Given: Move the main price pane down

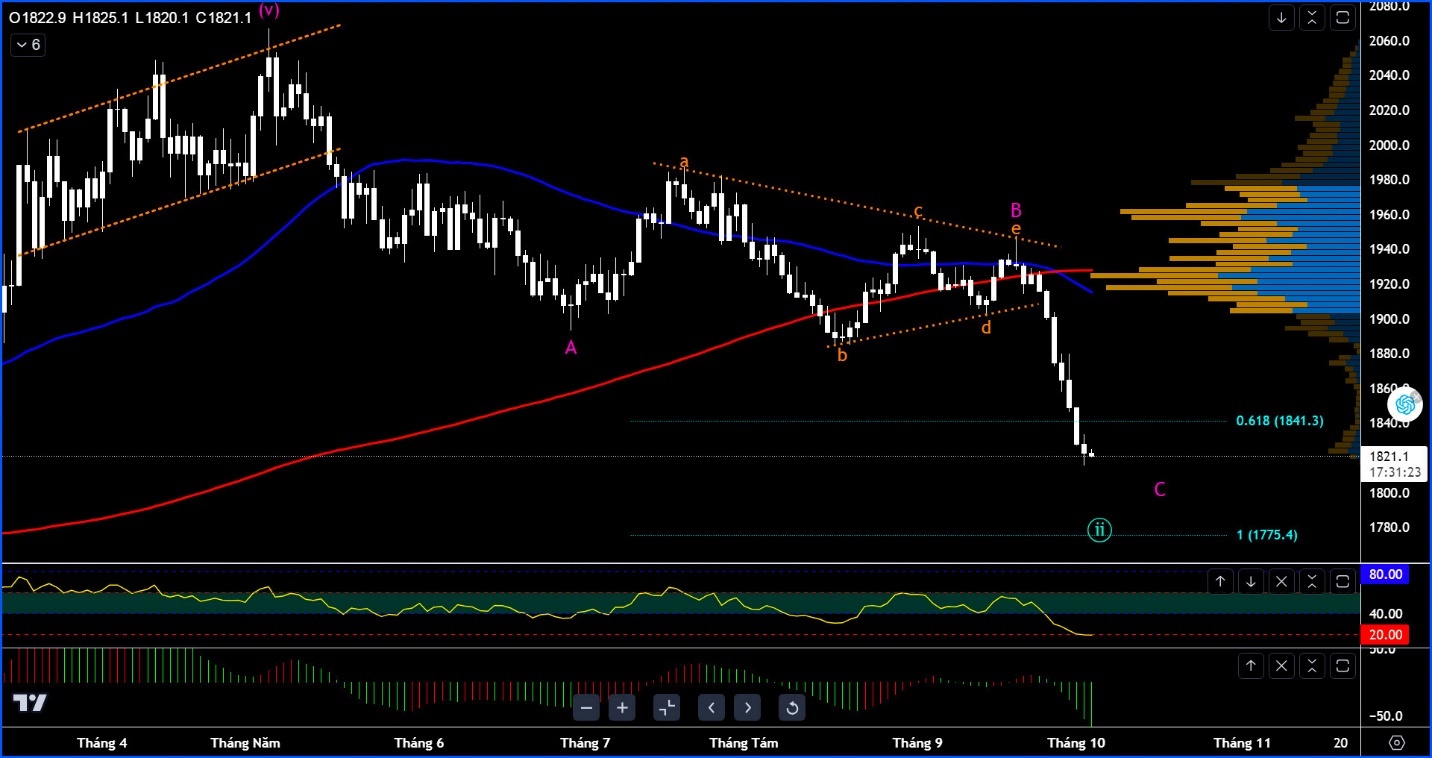Looking at the screenshot, I should [x=1281, y=17].
